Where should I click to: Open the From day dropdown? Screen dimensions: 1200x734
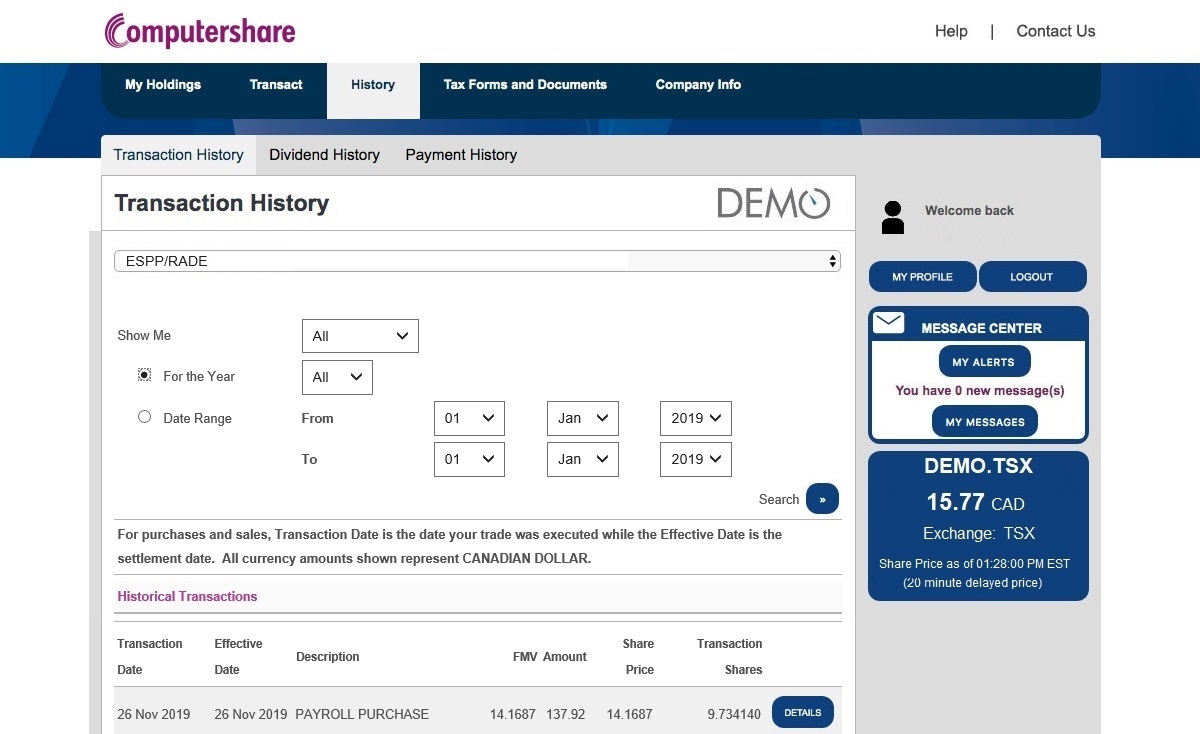[x=469, y=418]
